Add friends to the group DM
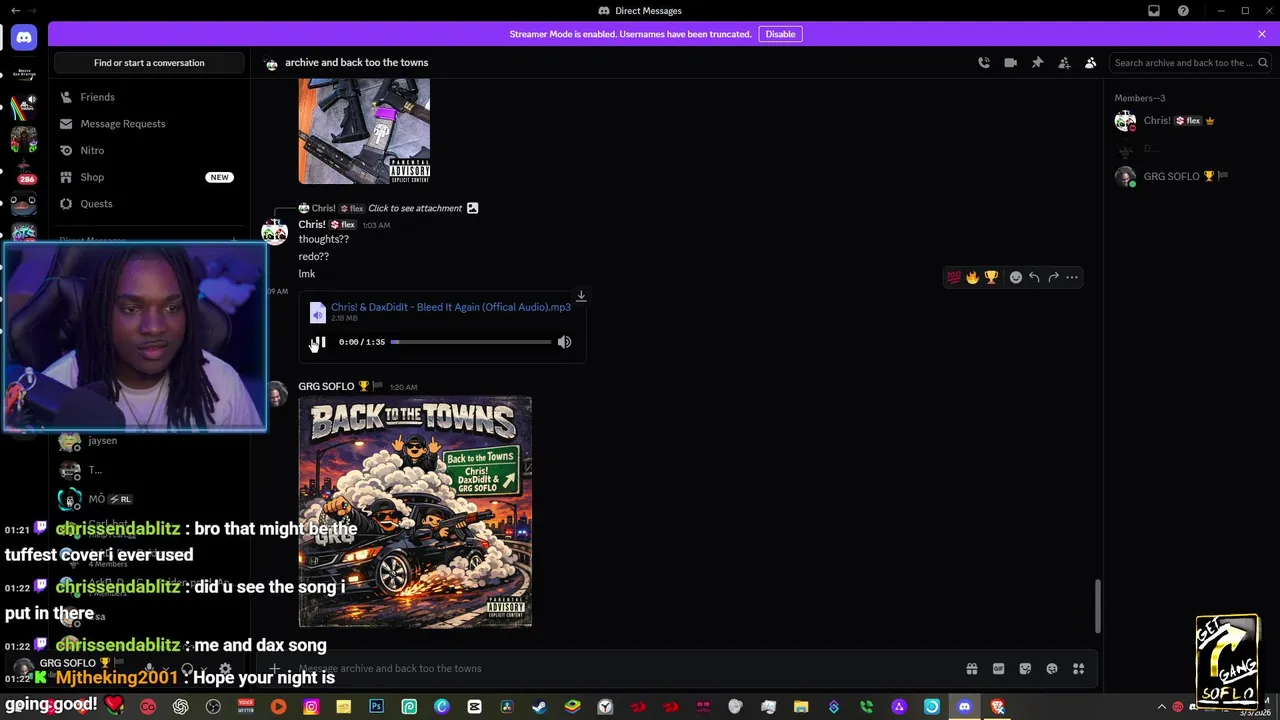Image resolution: width=1280 pixels, height=720 pixels. (x=1064, y=63)
